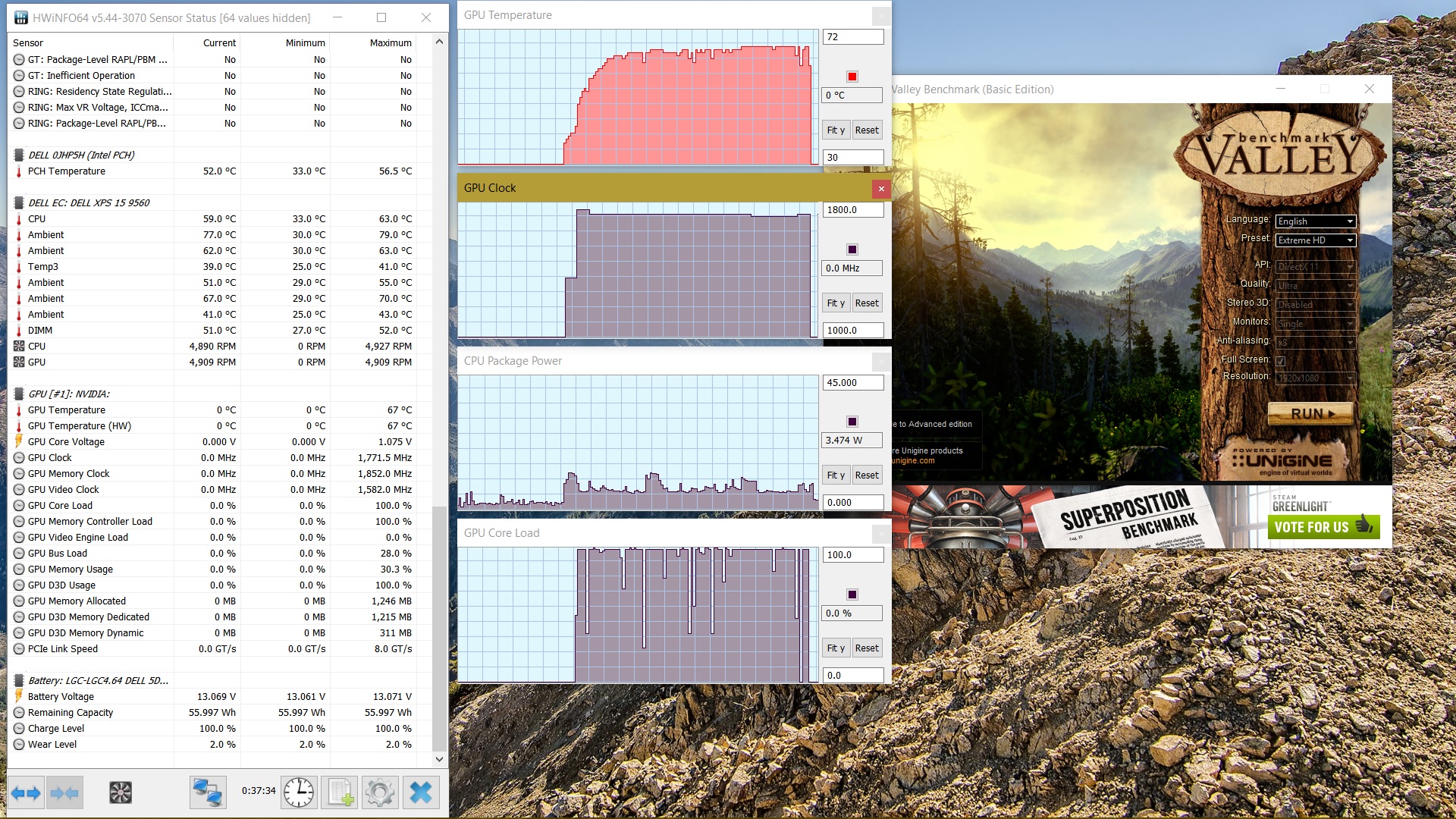
Task: Open the Preset dropdown showing Extreme HD
Action: (x=1316, y=240)
